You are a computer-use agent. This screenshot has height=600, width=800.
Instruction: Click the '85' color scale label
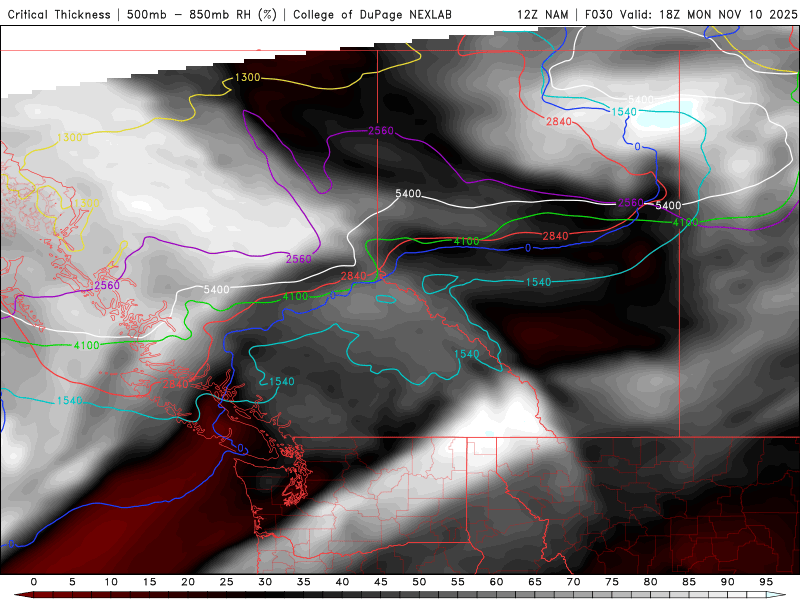(689, 582)
